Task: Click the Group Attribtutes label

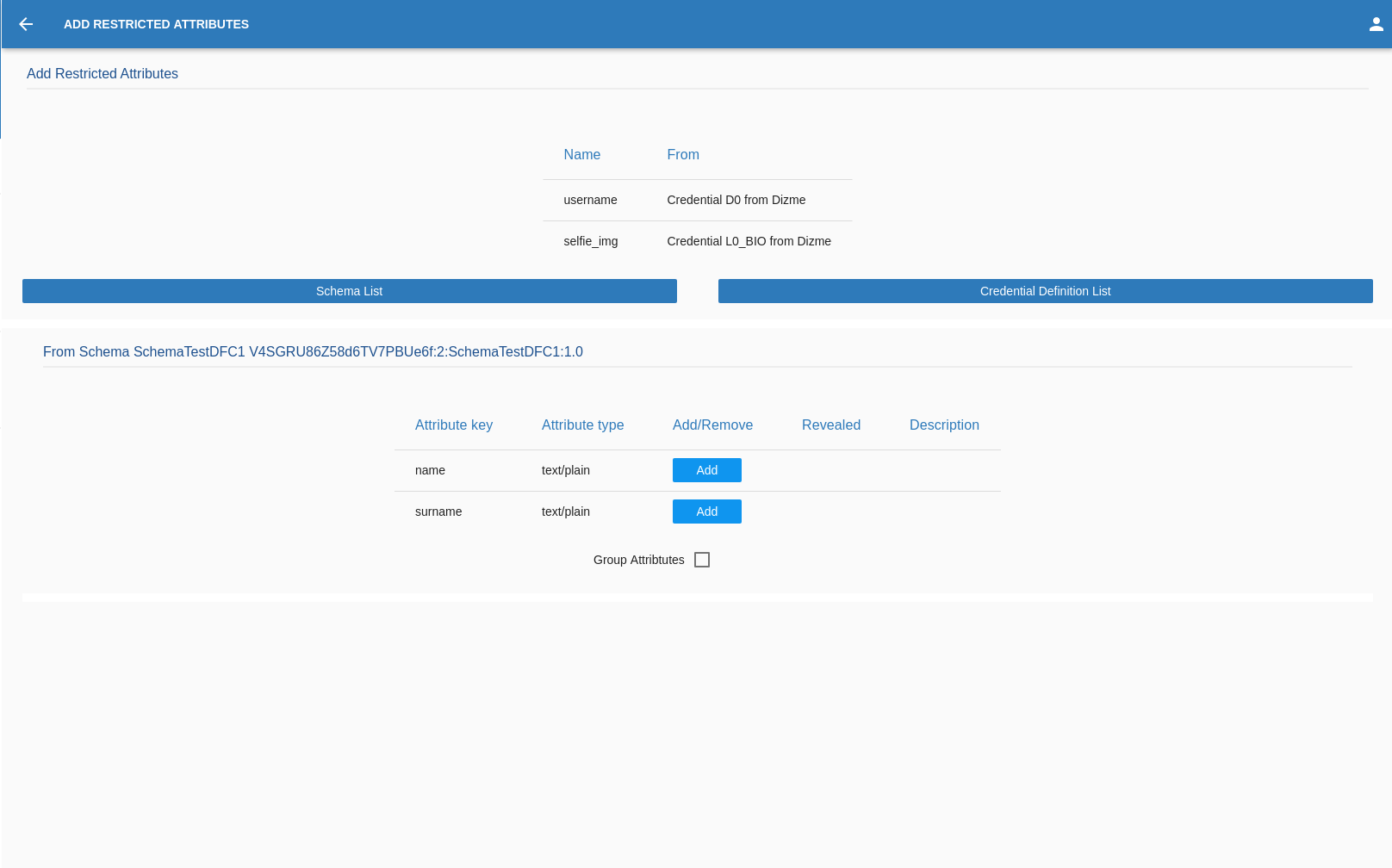Action: click(639, 560)
